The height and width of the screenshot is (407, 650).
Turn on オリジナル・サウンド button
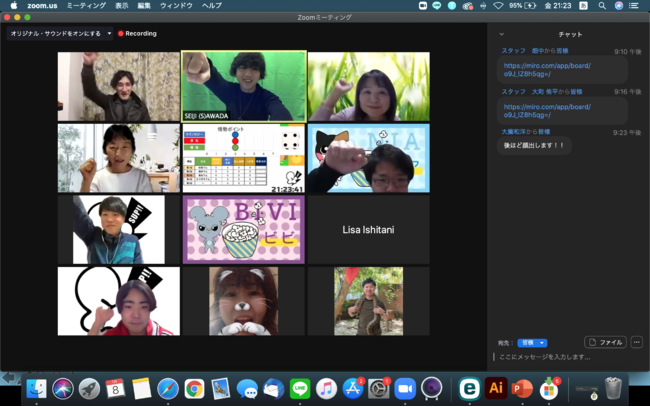point(55,33)
